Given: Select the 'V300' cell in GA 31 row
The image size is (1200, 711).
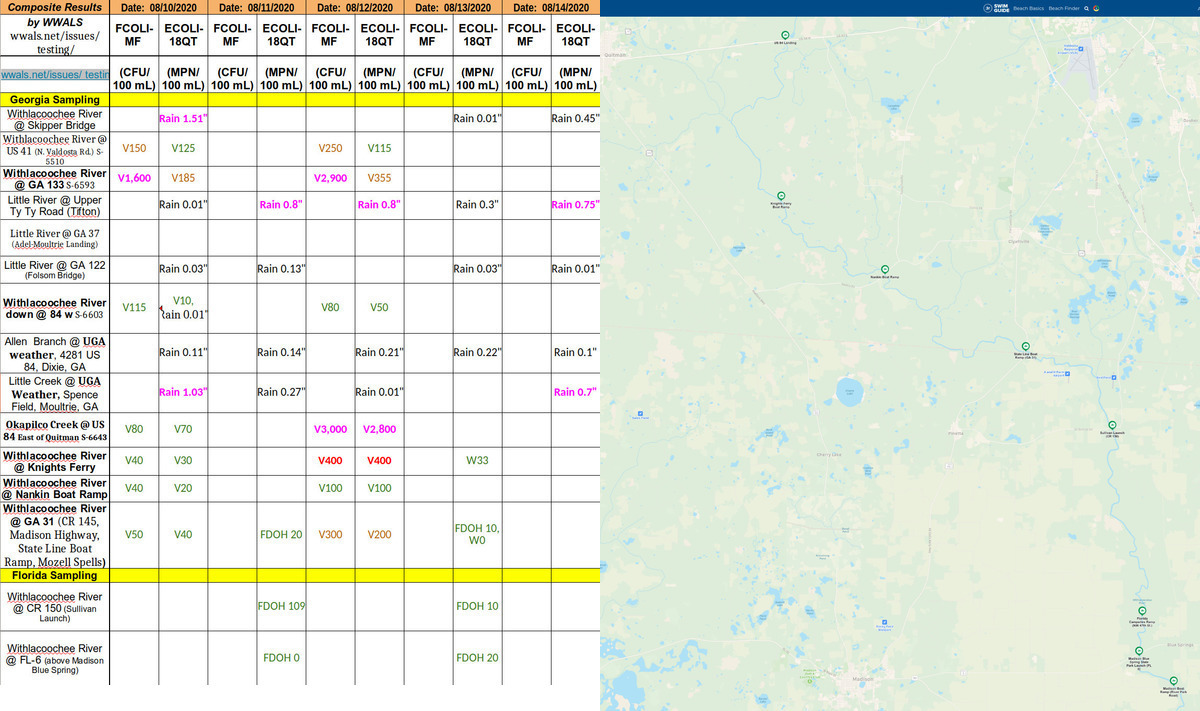Looking at the screenshot, I should point(330,535).
